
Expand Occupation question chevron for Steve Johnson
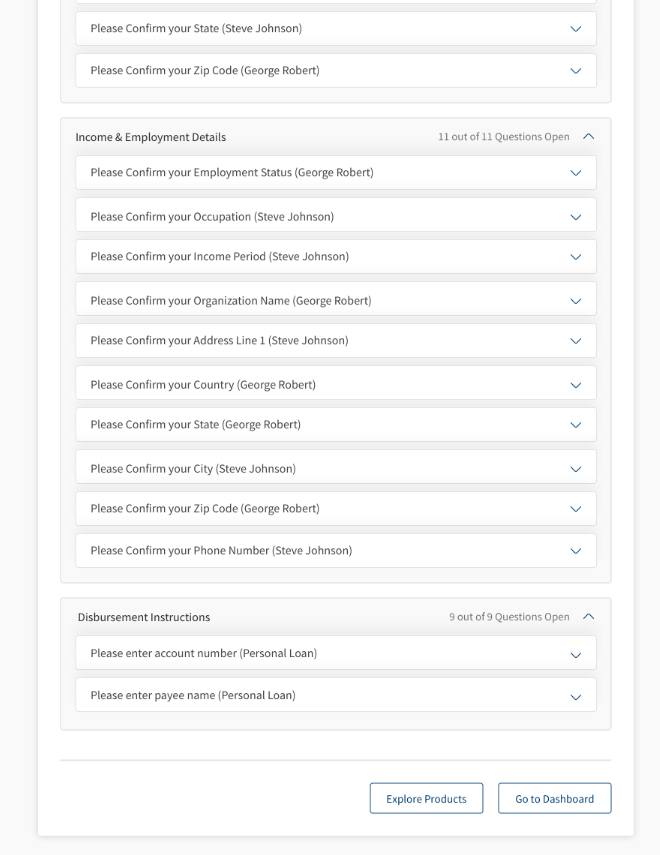tap(575, 217)
